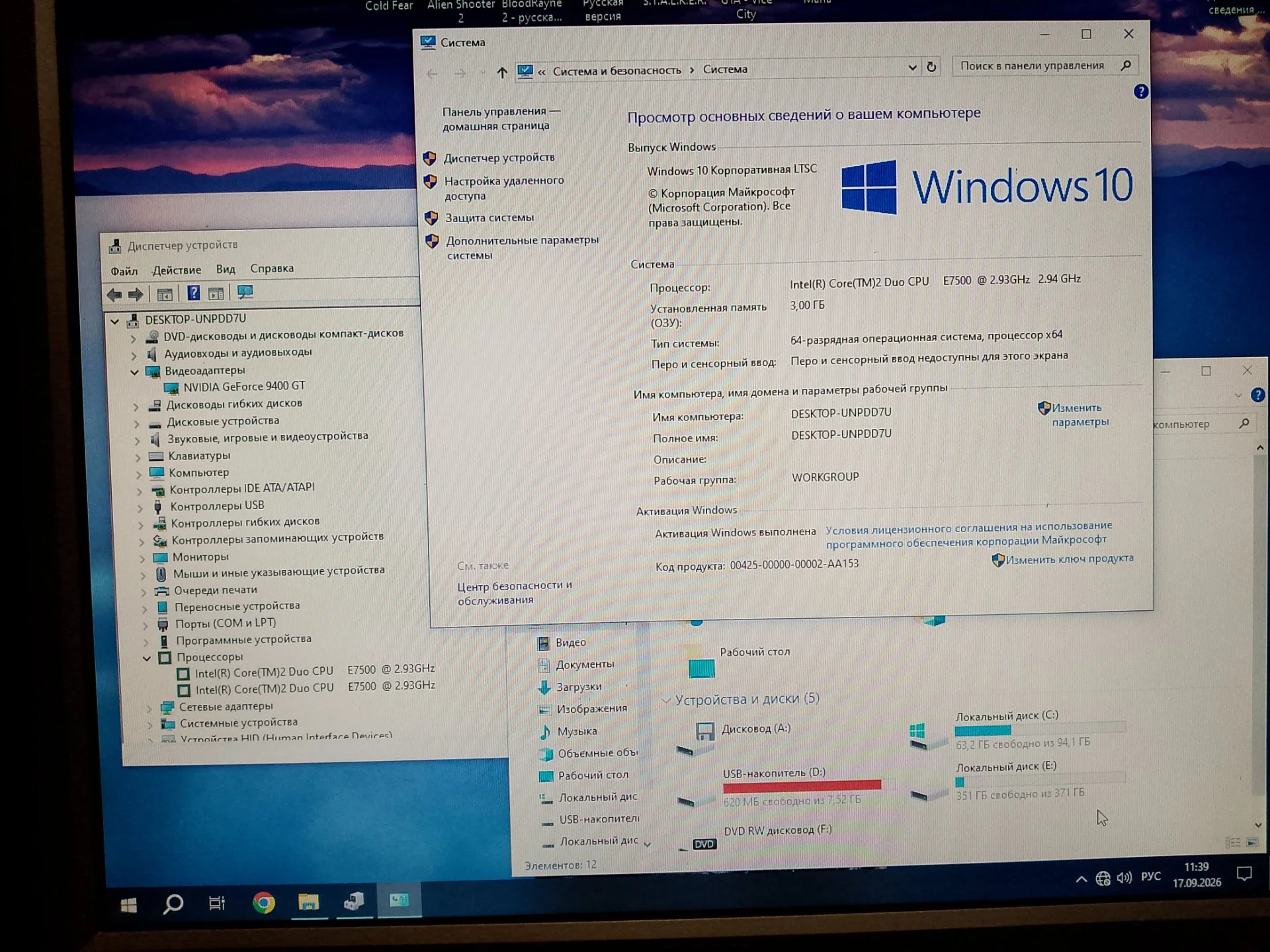This screenshot has height=952, width=1270.
Task: Open the notification center icon
Action: point(1244,875)
